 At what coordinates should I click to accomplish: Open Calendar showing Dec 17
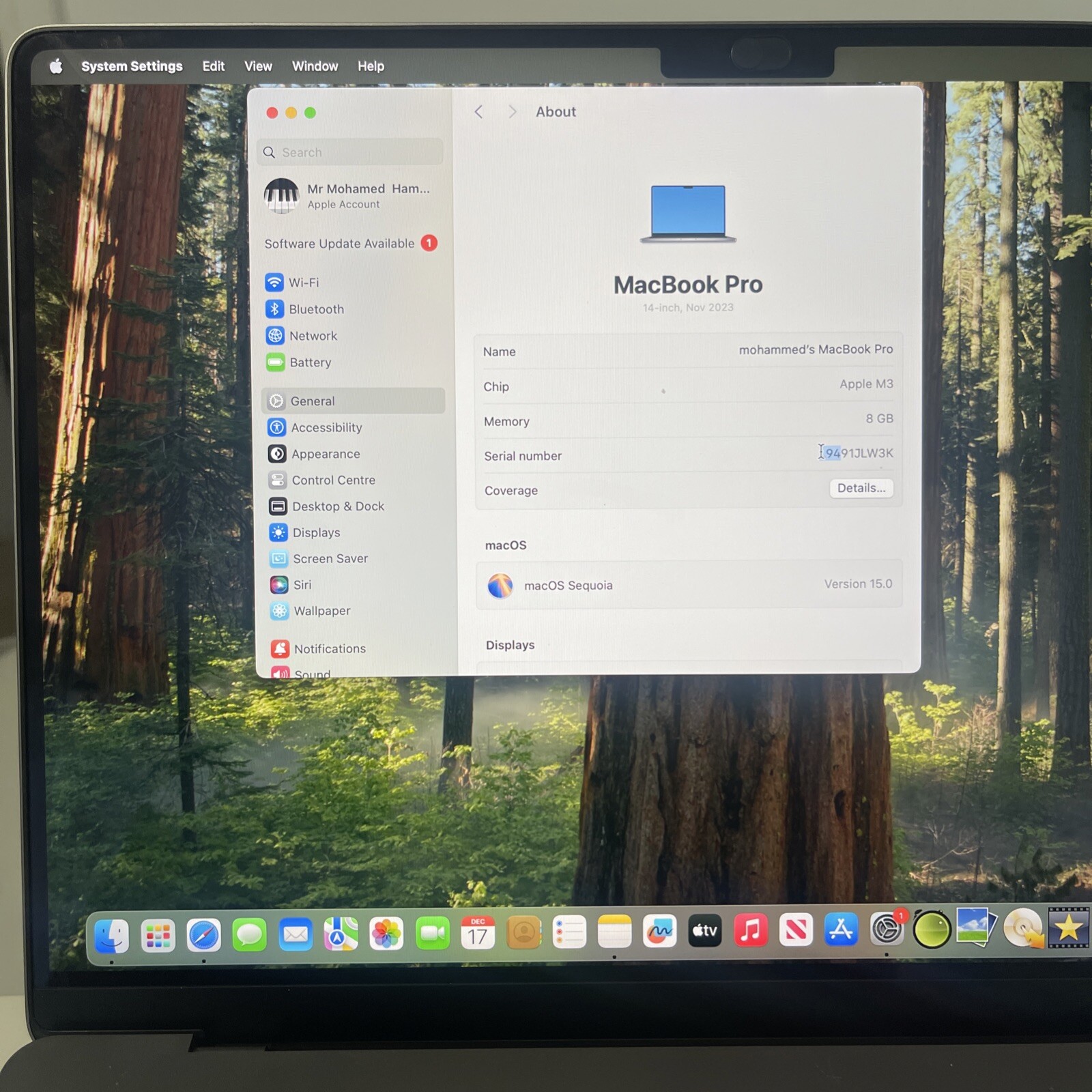tap(478, 932)
